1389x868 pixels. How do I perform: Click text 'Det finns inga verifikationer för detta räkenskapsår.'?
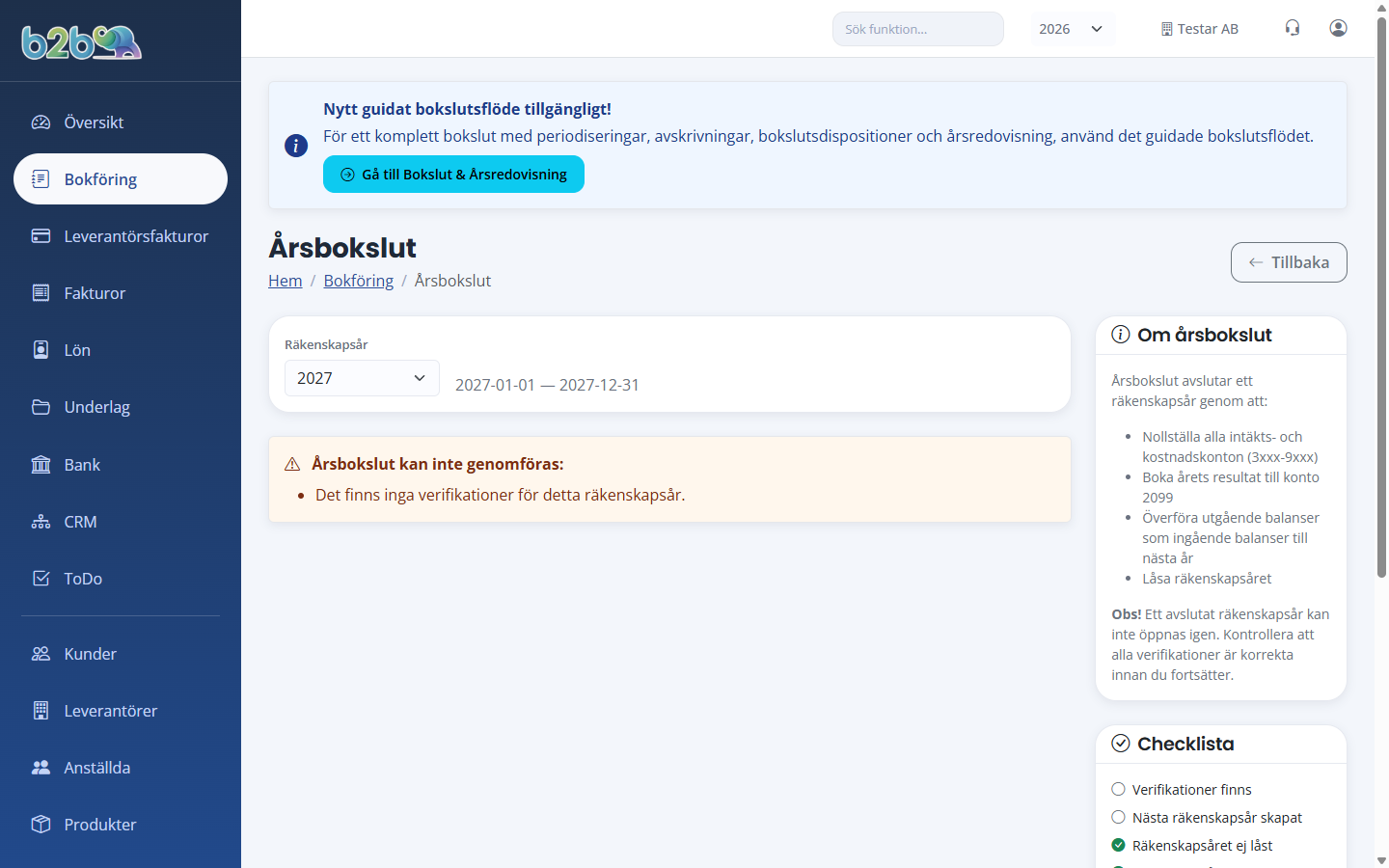point(500,495)
